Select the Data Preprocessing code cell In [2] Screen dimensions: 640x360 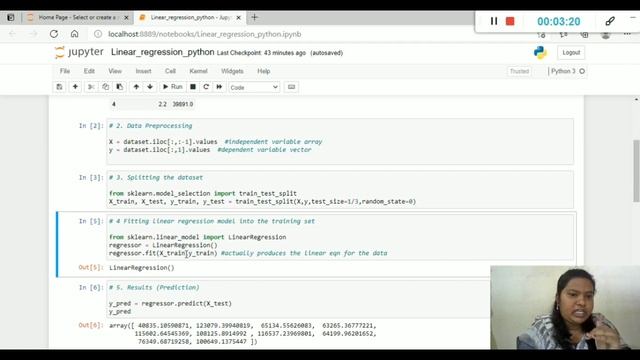[340, 142]
